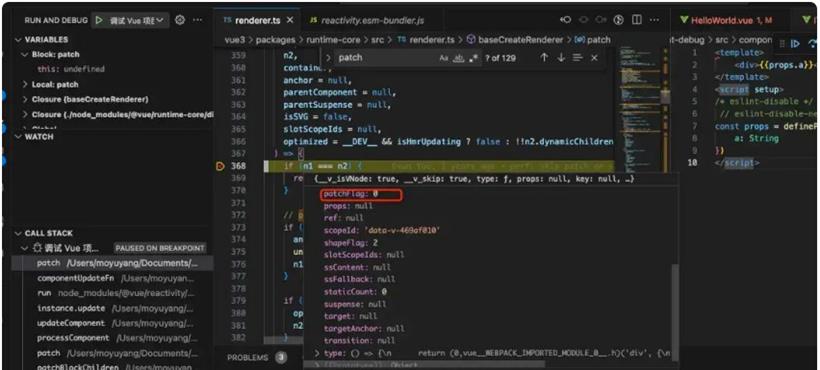This screenshot has width=820, height=370.
Task: Toggle Find in Selection icon
Action: coord(577,57)
